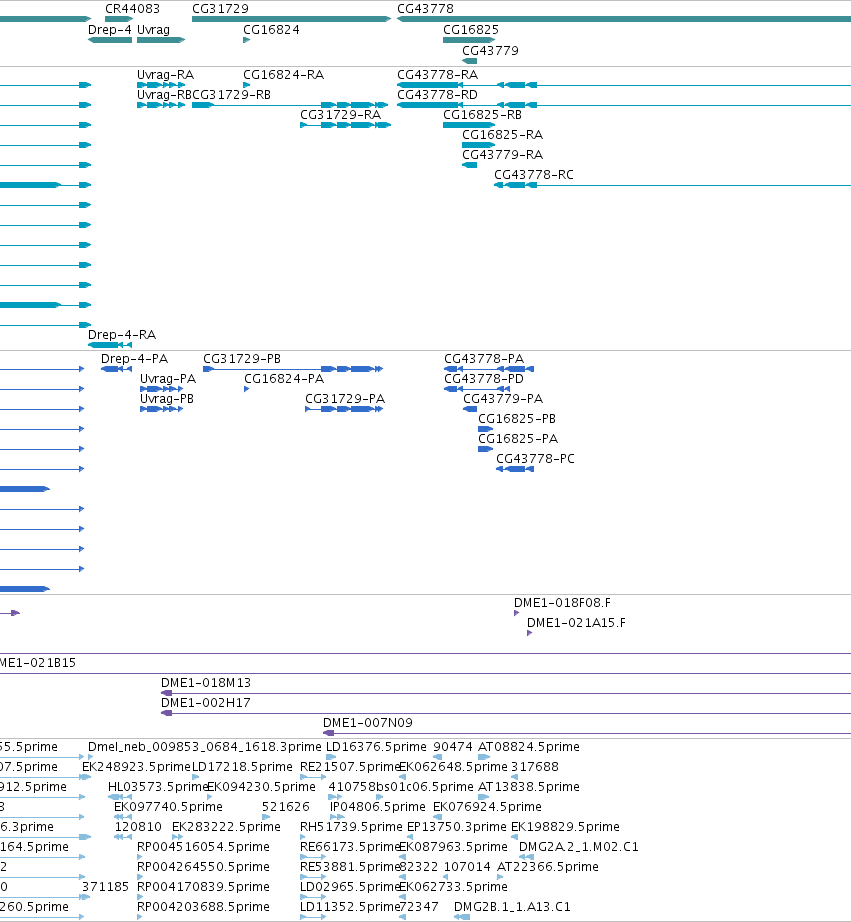Select the Uvrag-PB protein label

(167, 399)
